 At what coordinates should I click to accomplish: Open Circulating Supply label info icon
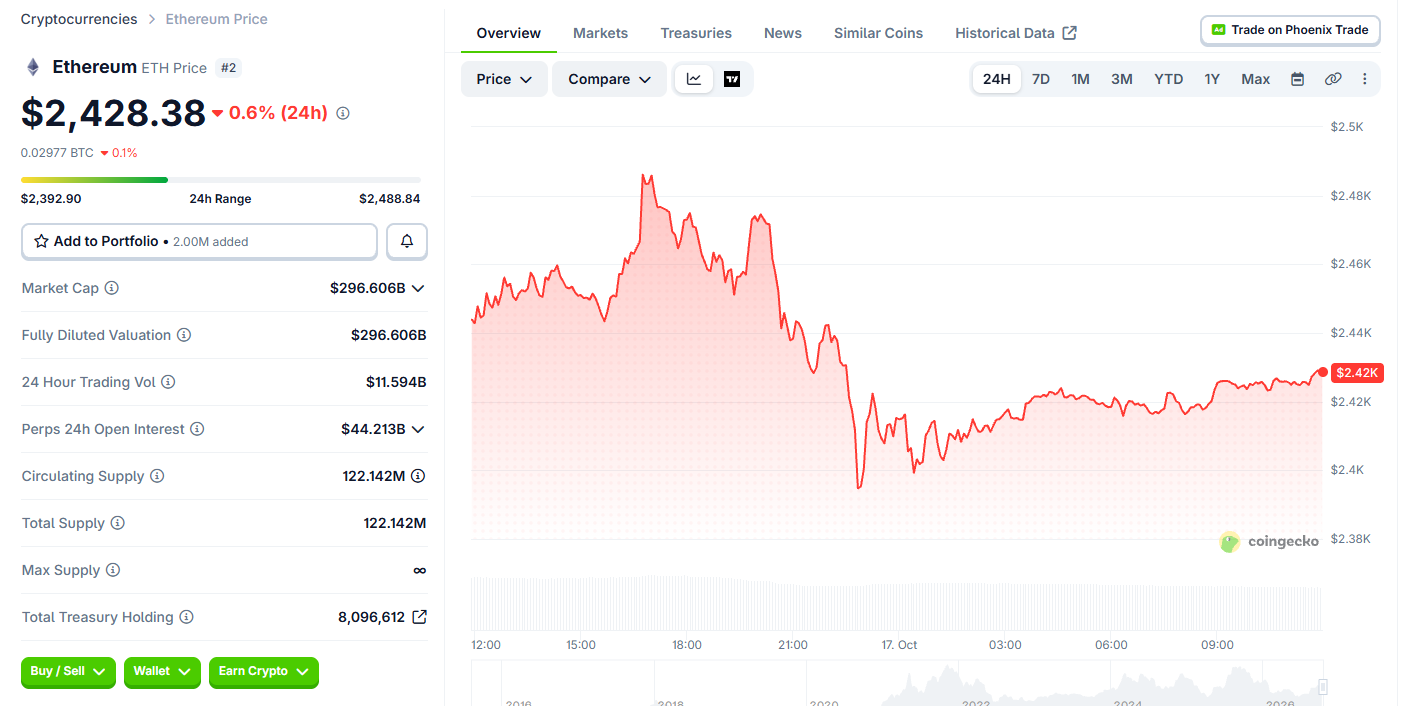[x=157, y=476]
